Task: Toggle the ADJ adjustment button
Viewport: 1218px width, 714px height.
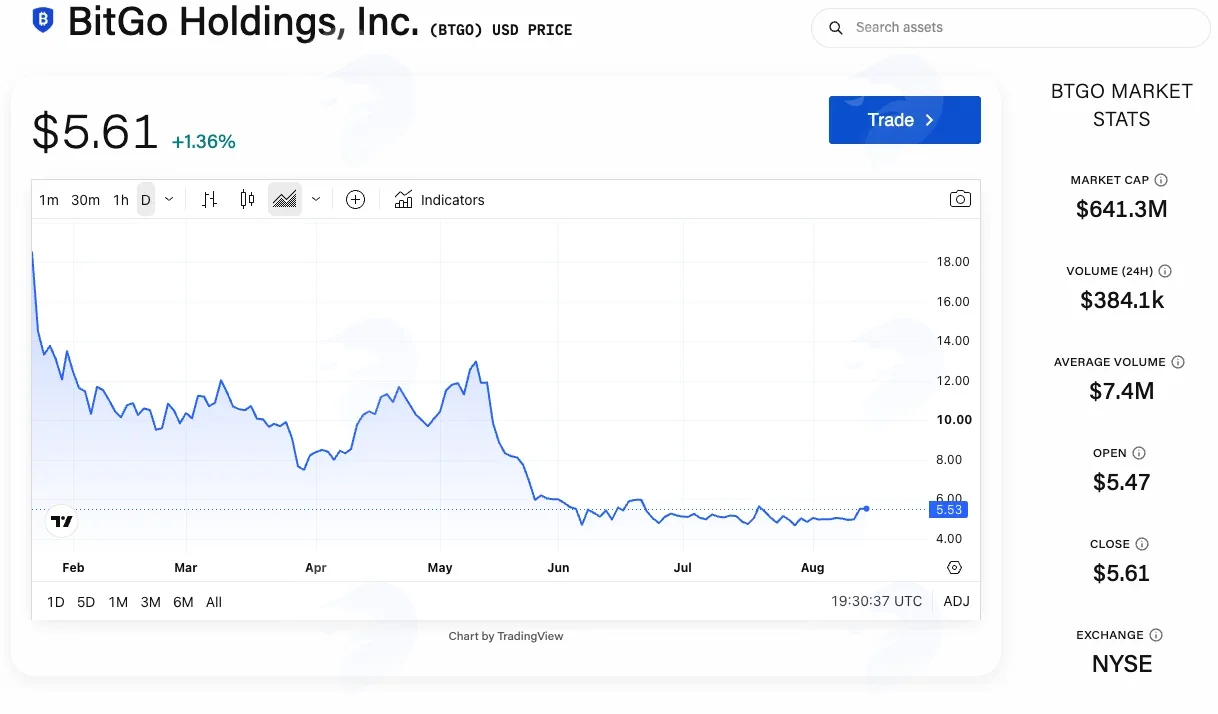Action: pos(956,602)
